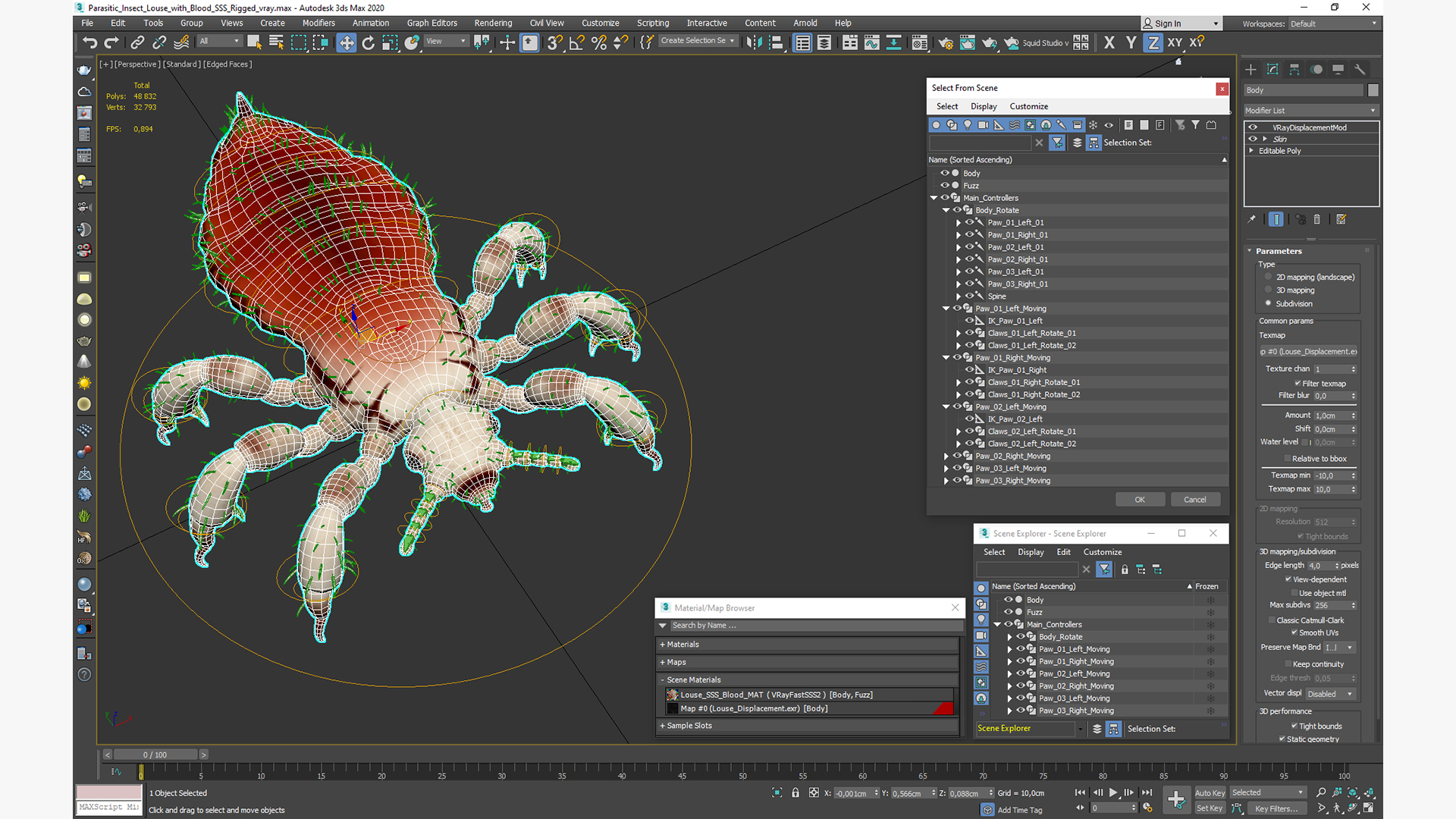Go to End of animation
This screenshot has height=819, width=1456.
(1147, 792)
